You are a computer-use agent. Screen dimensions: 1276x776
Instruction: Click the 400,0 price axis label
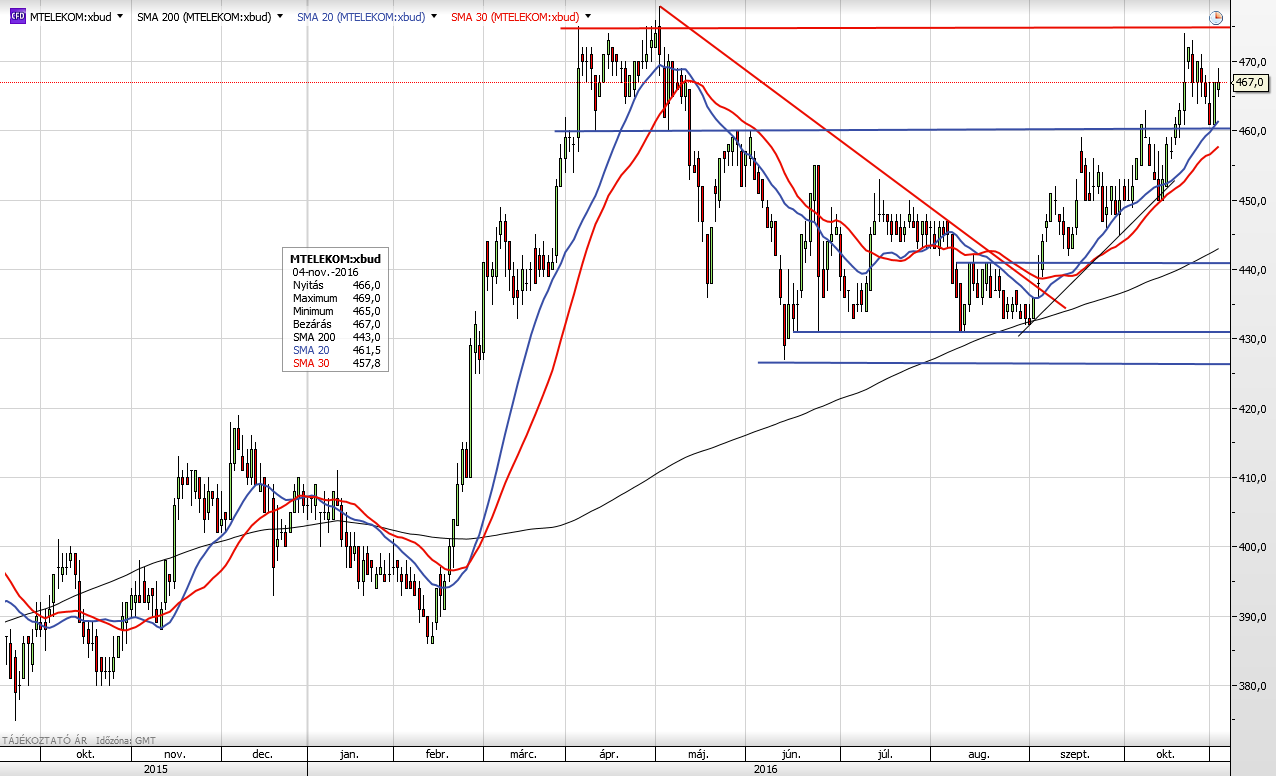tap(1253, 547)
